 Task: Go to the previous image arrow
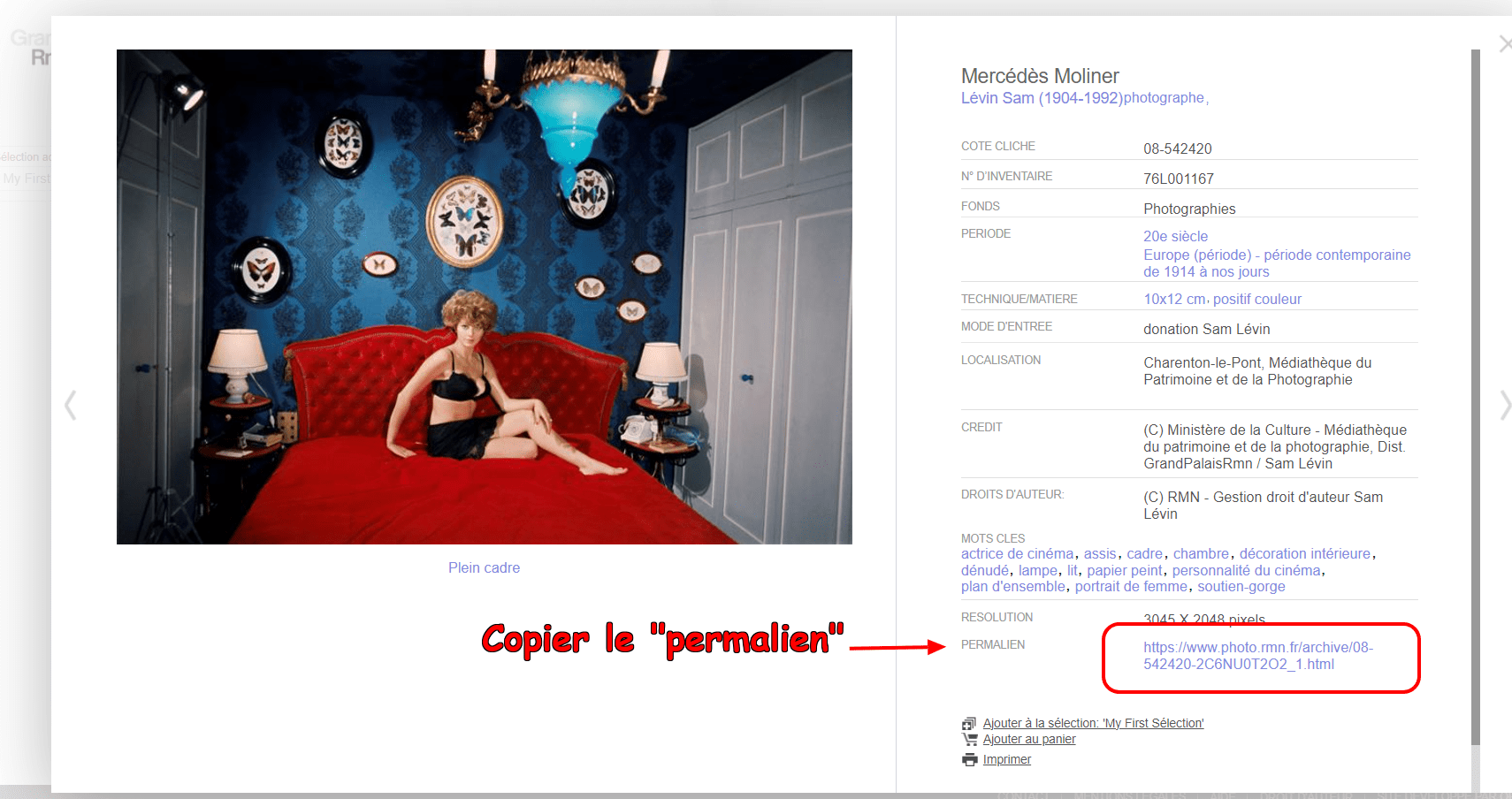click(x=71, y=406)
